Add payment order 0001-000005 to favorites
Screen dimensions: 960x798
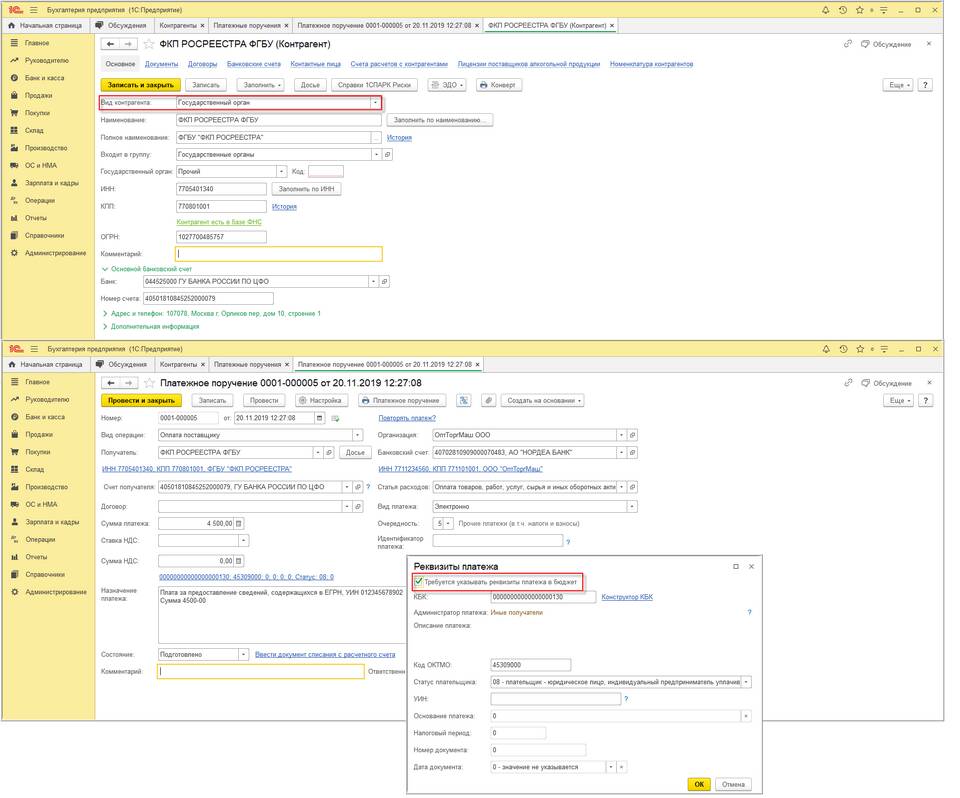tap(149, 383)
